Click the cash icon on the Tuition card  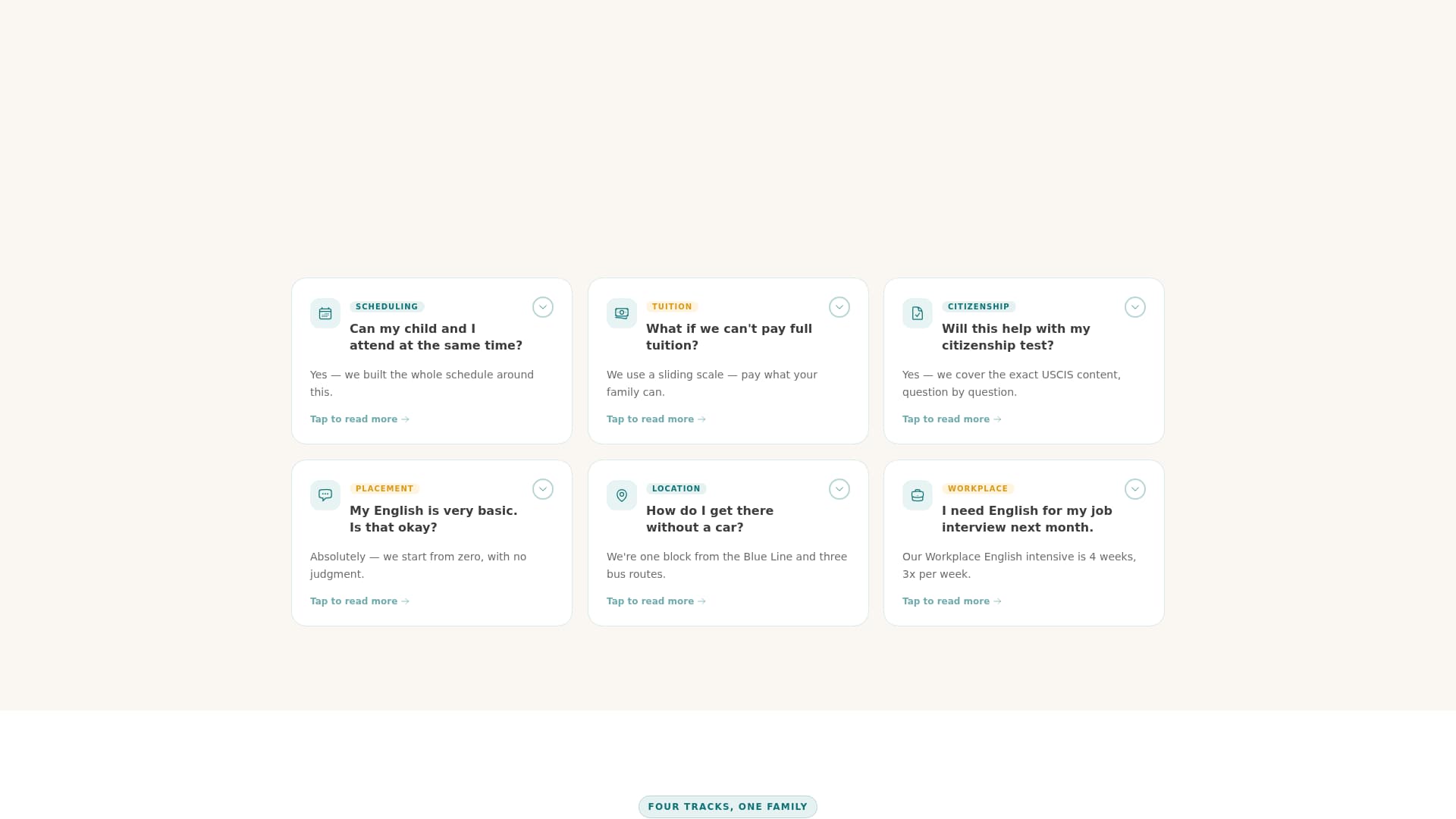coord(621,313)
